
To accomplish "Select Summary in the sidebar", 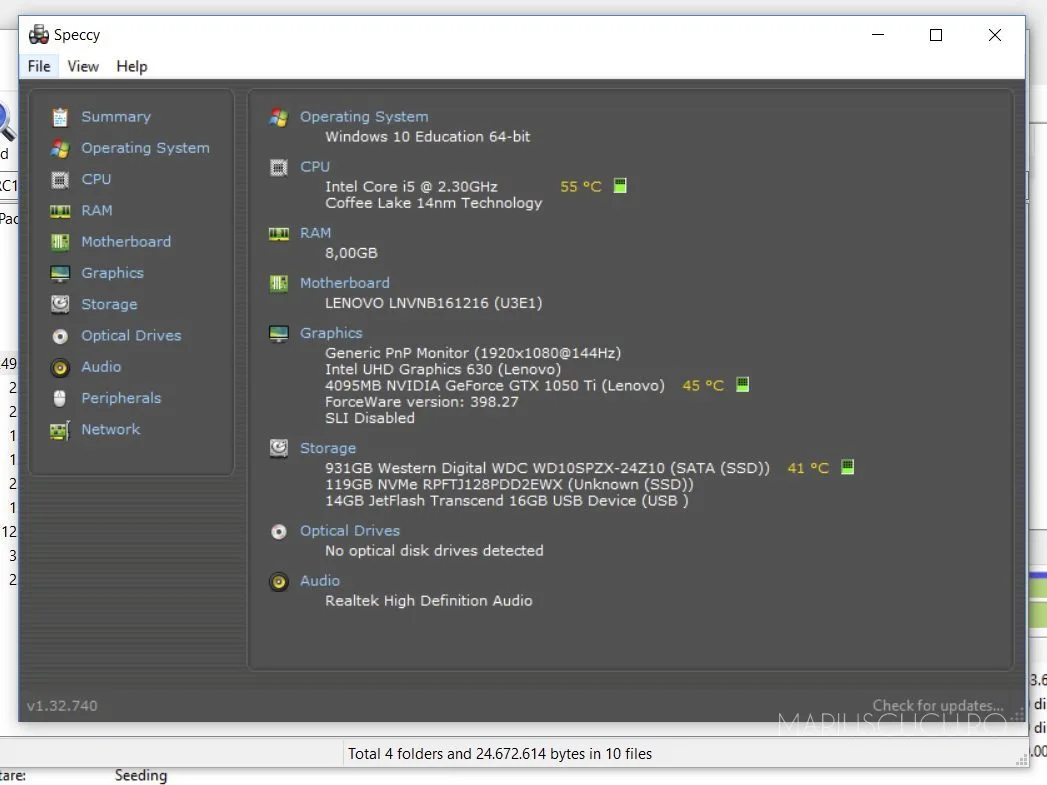I will 116,117.
